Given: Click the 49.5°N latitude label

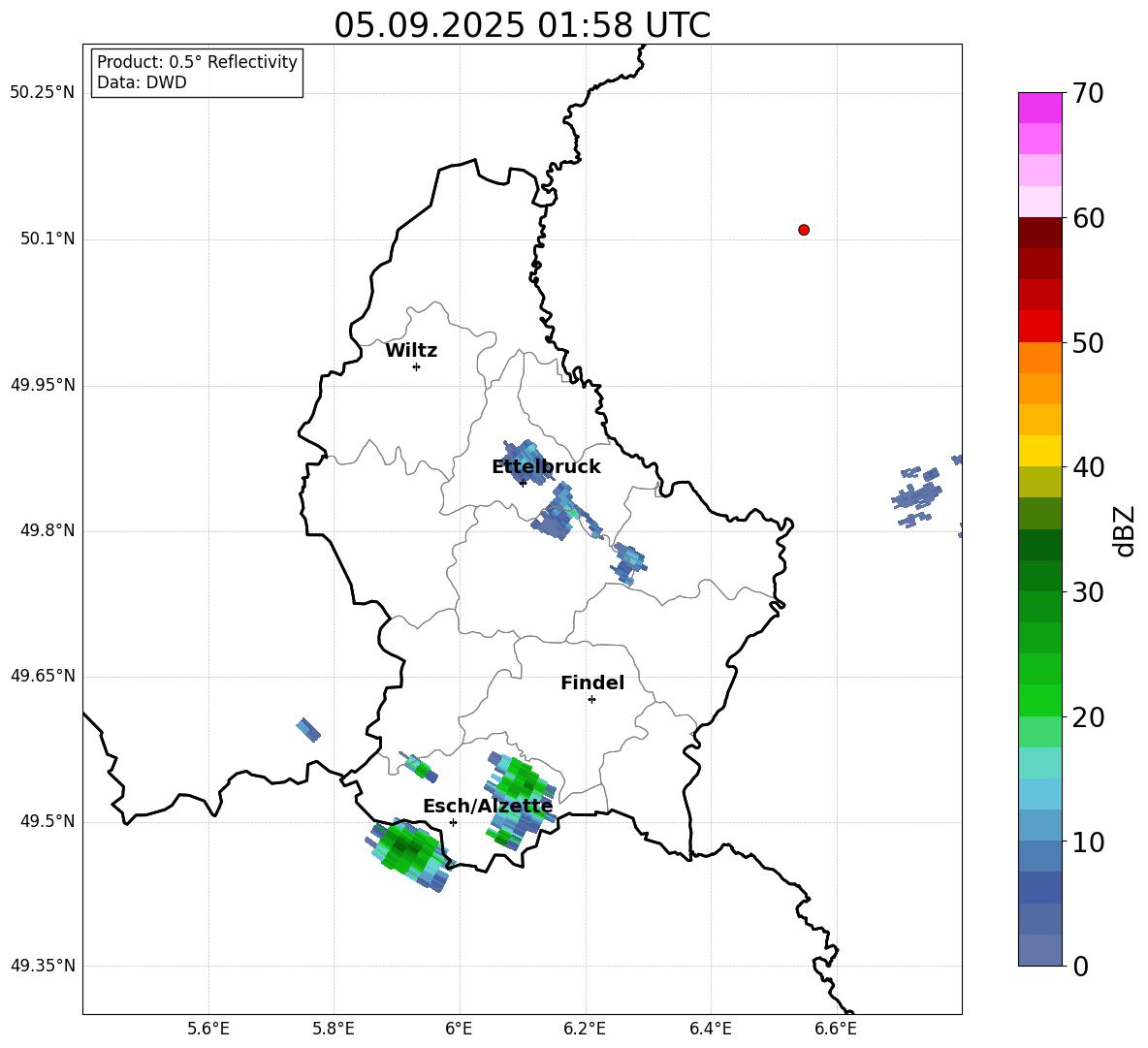Looking at the screenshot, I should (48, 821).
